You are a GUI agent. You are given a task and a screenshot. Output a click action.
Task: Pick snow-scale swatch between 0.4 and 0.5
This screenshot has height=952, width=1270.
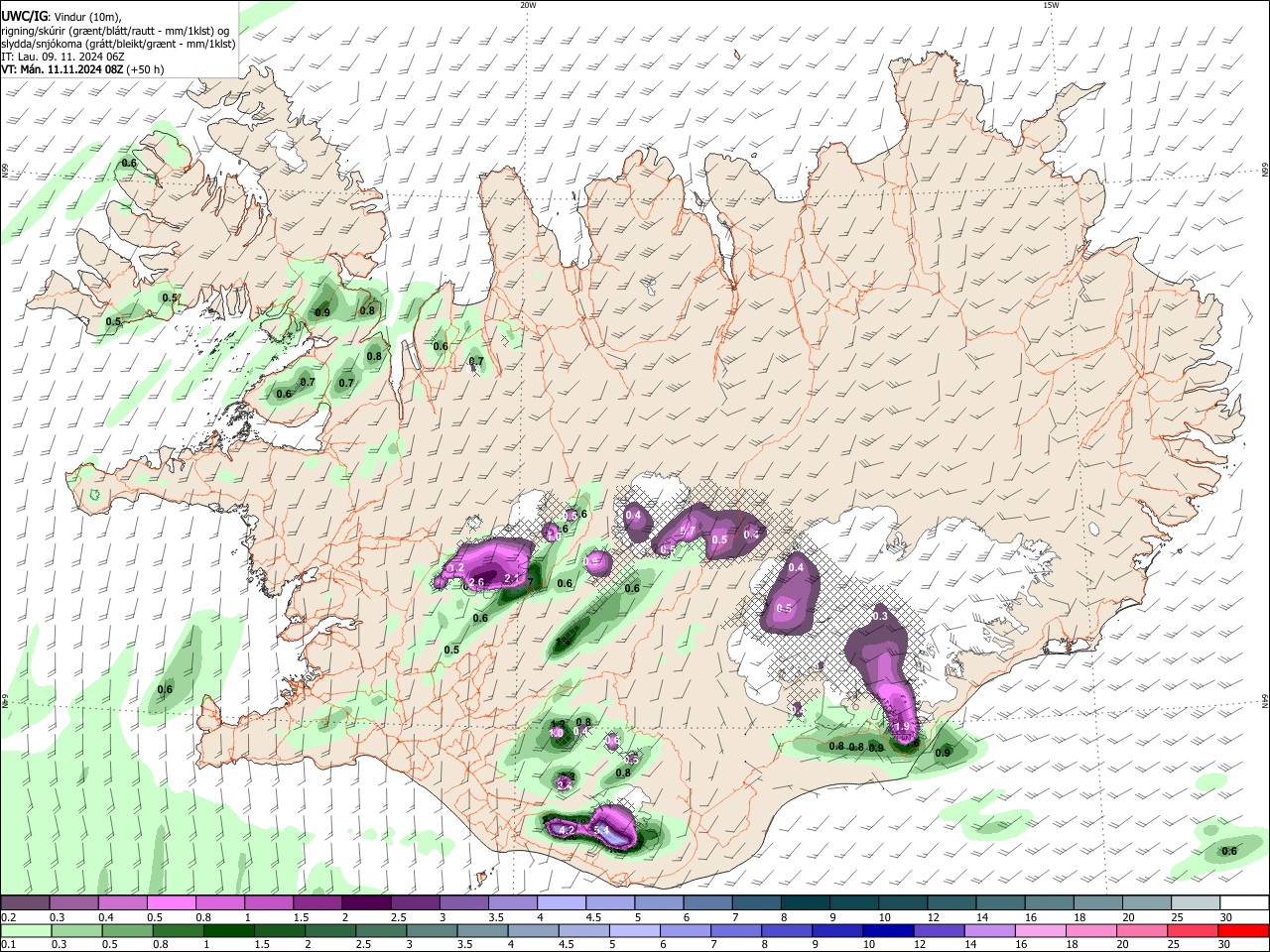[122, 903]
